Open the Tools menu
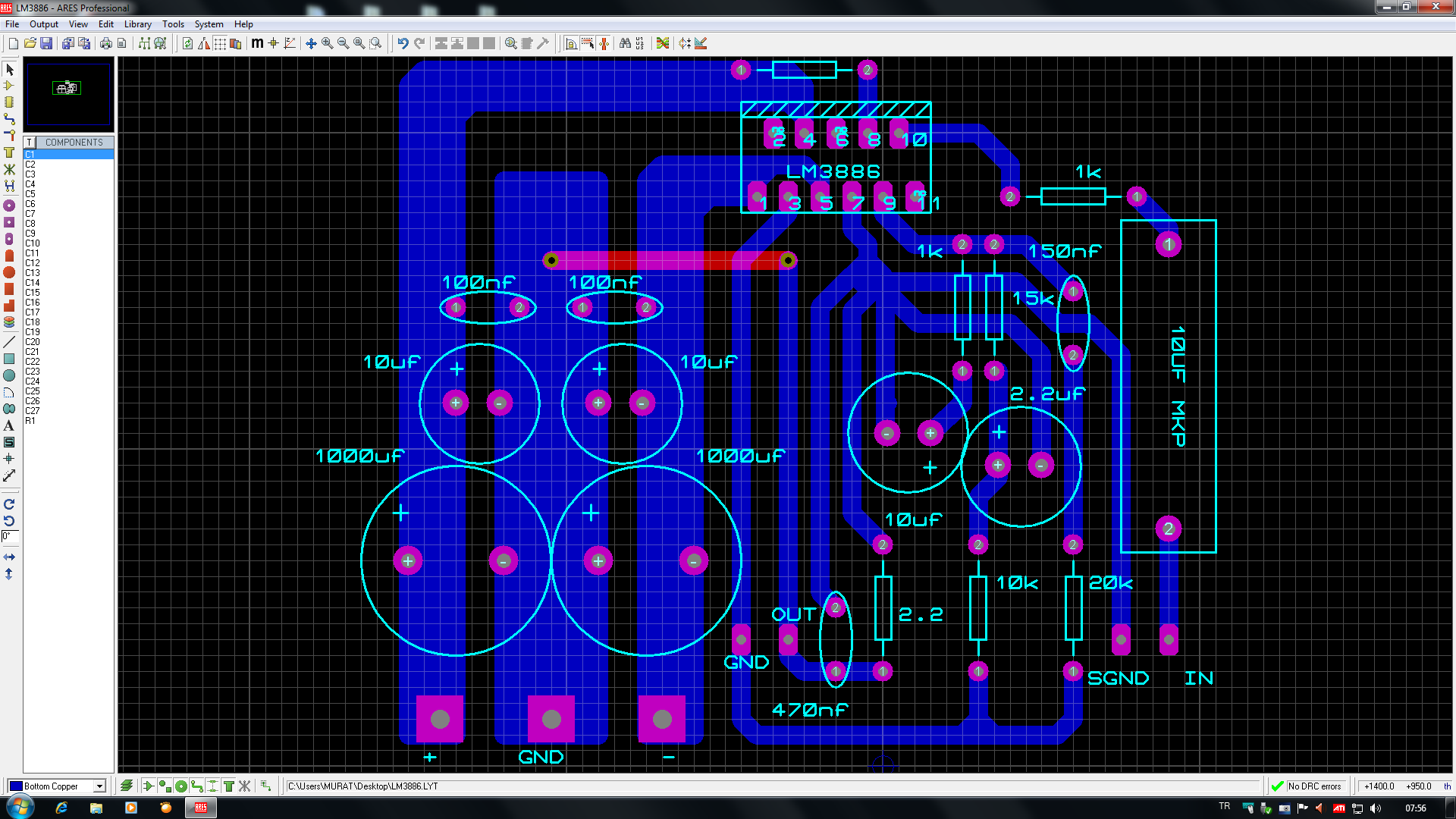The image size is (1456, 819). pos(173,24)
